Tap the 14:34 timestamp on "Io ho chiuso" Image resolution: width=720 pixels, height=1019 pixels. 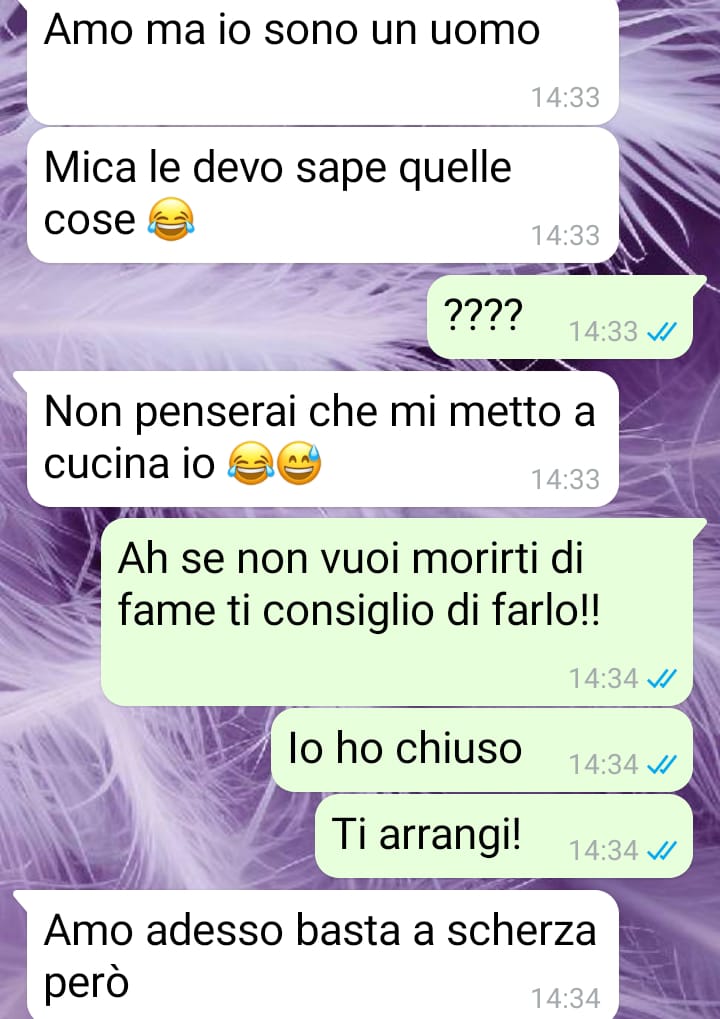tap(604, 765)
